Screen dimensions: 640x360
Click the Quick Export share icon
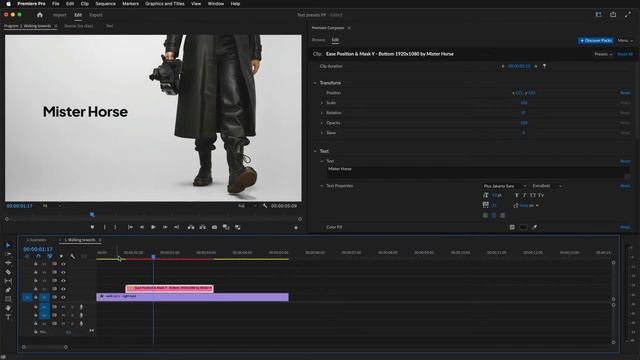[613, 15]
